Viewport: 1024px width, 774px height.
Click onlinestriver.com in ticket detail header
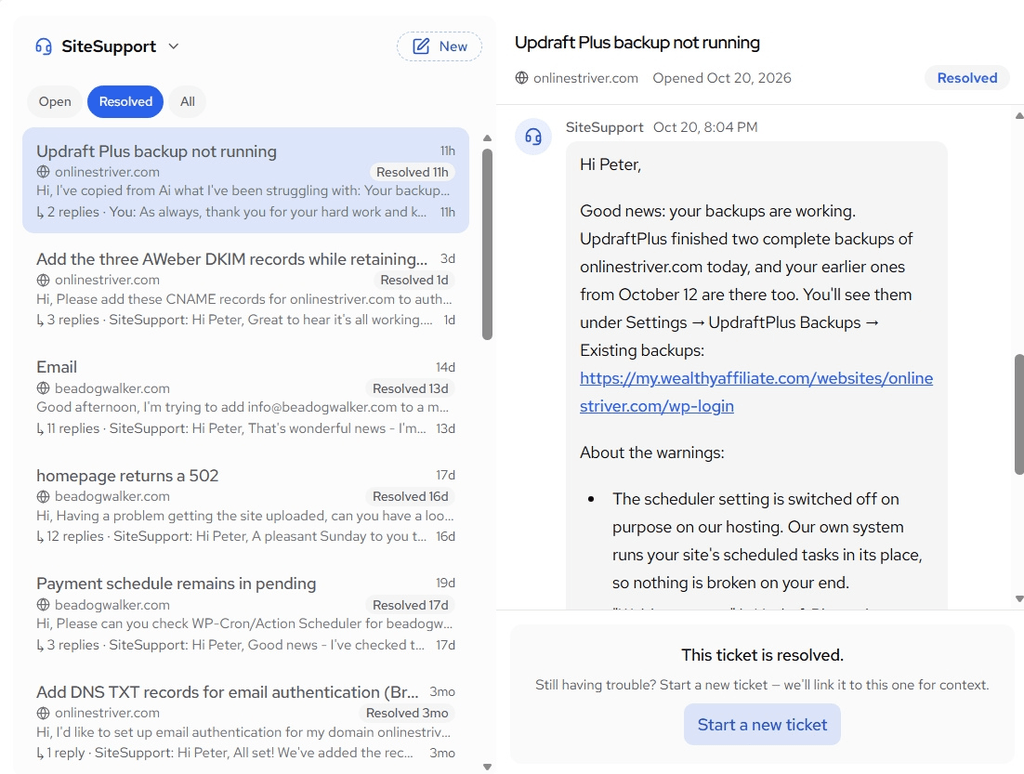click(x=586, y=78)
